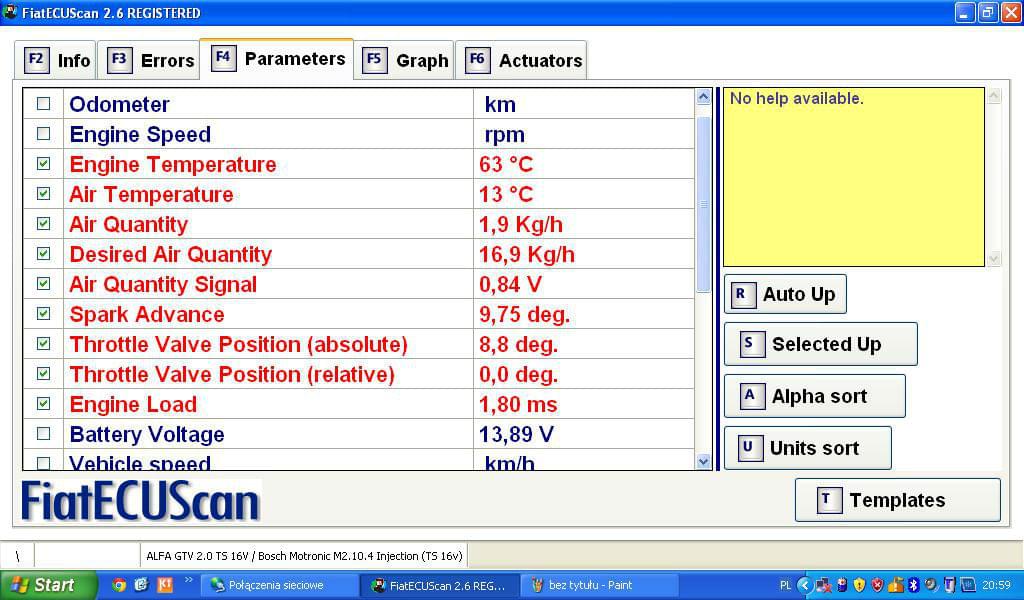Click the Selected Up button

coord(821,344)
